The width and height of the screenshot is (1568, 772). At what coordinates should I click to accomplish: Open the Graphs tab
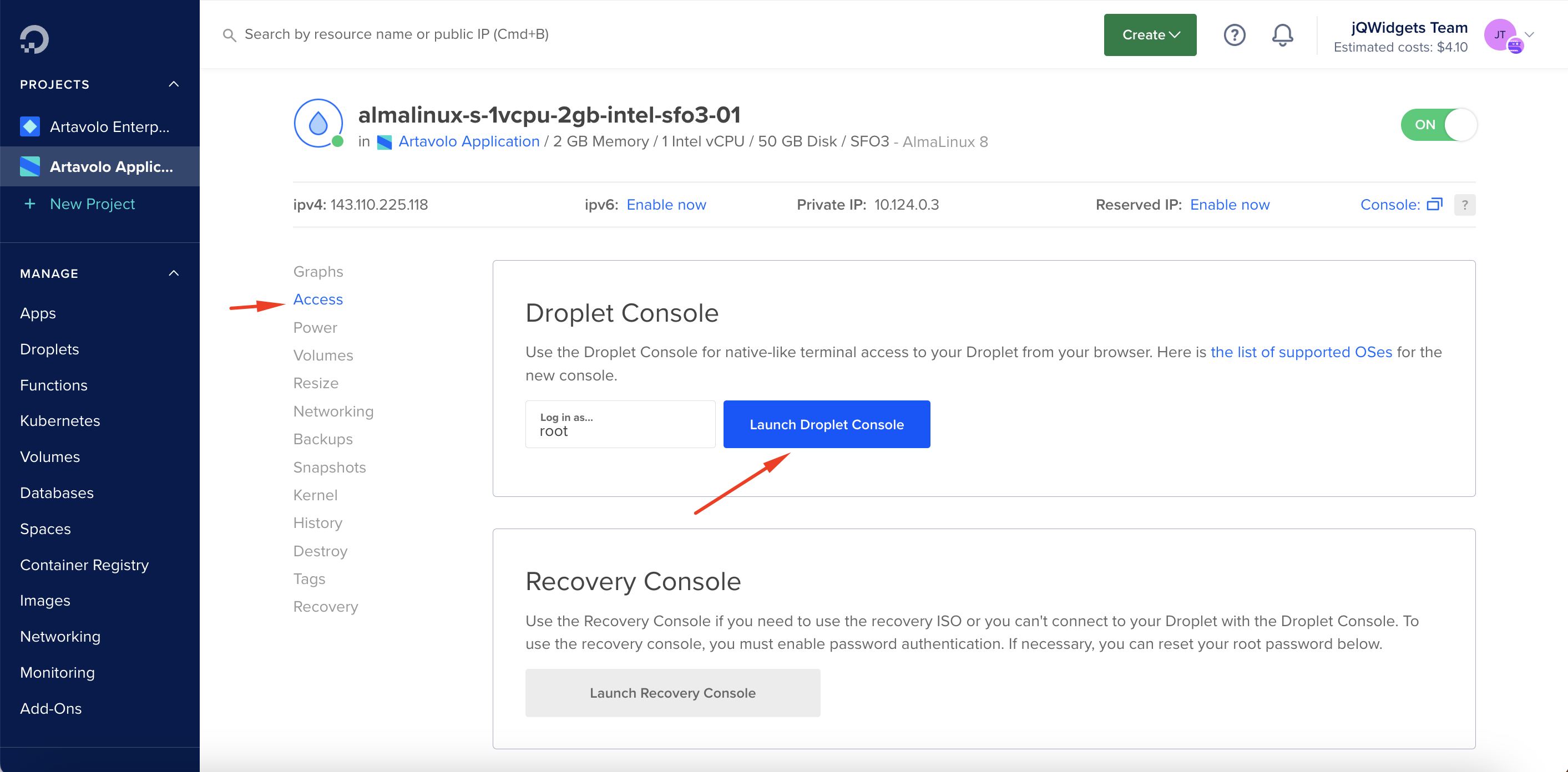point(318,271)
